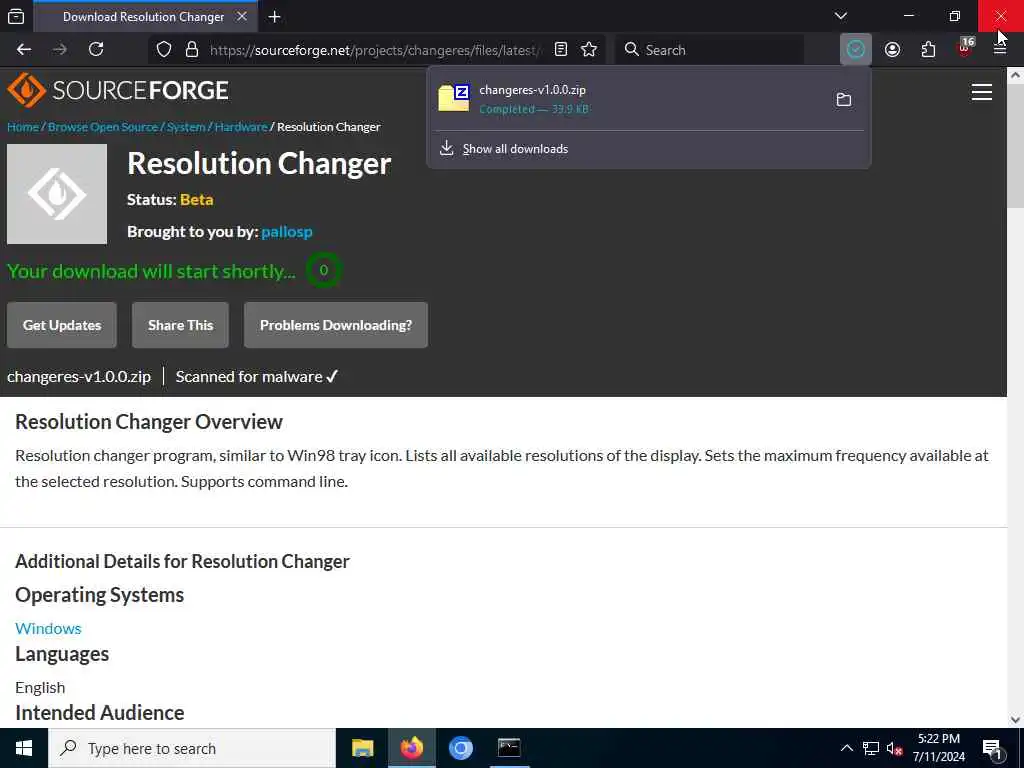Click Problems Downloading? button

click(336, 325)
